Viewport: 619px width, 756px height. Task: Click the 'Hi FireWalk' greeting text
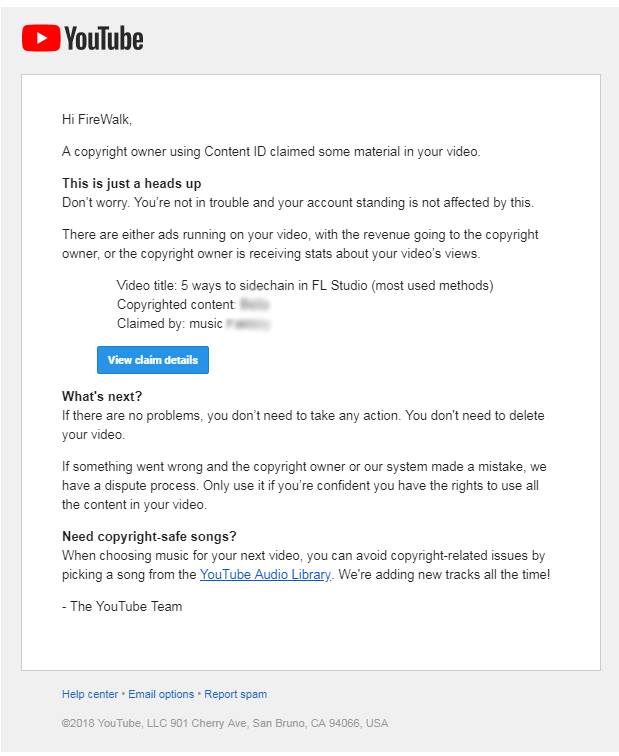97,120
